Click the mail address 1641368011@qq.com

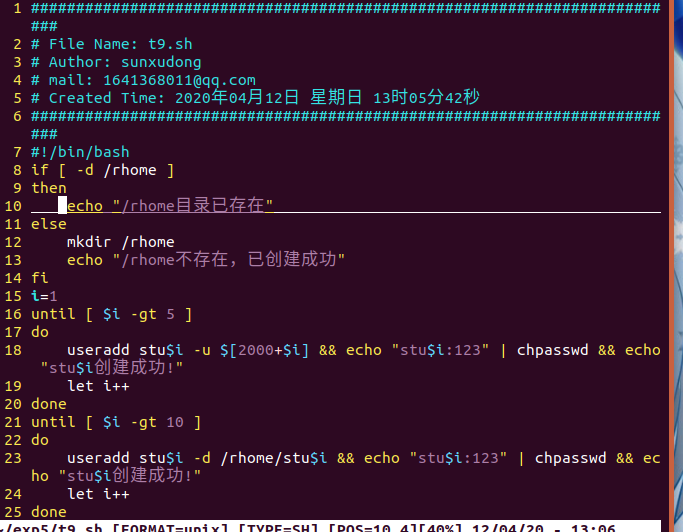(179, 80)
